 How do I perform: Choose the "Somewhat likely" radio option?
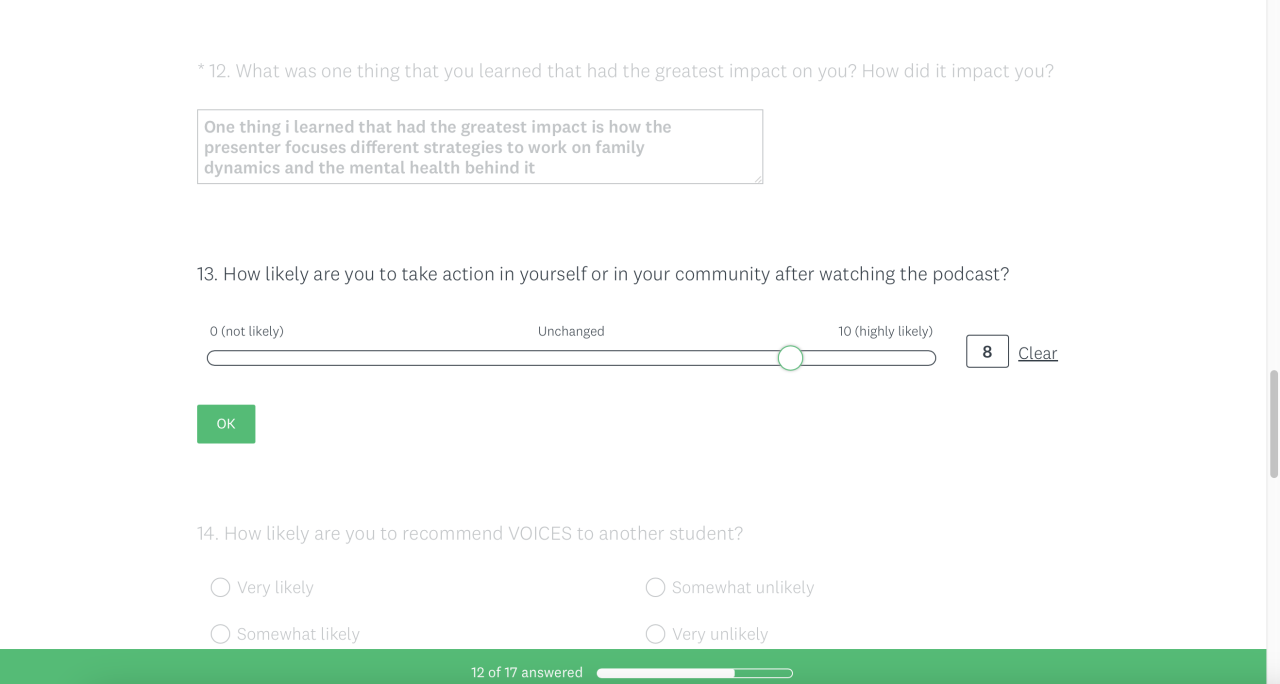(220, 634)
